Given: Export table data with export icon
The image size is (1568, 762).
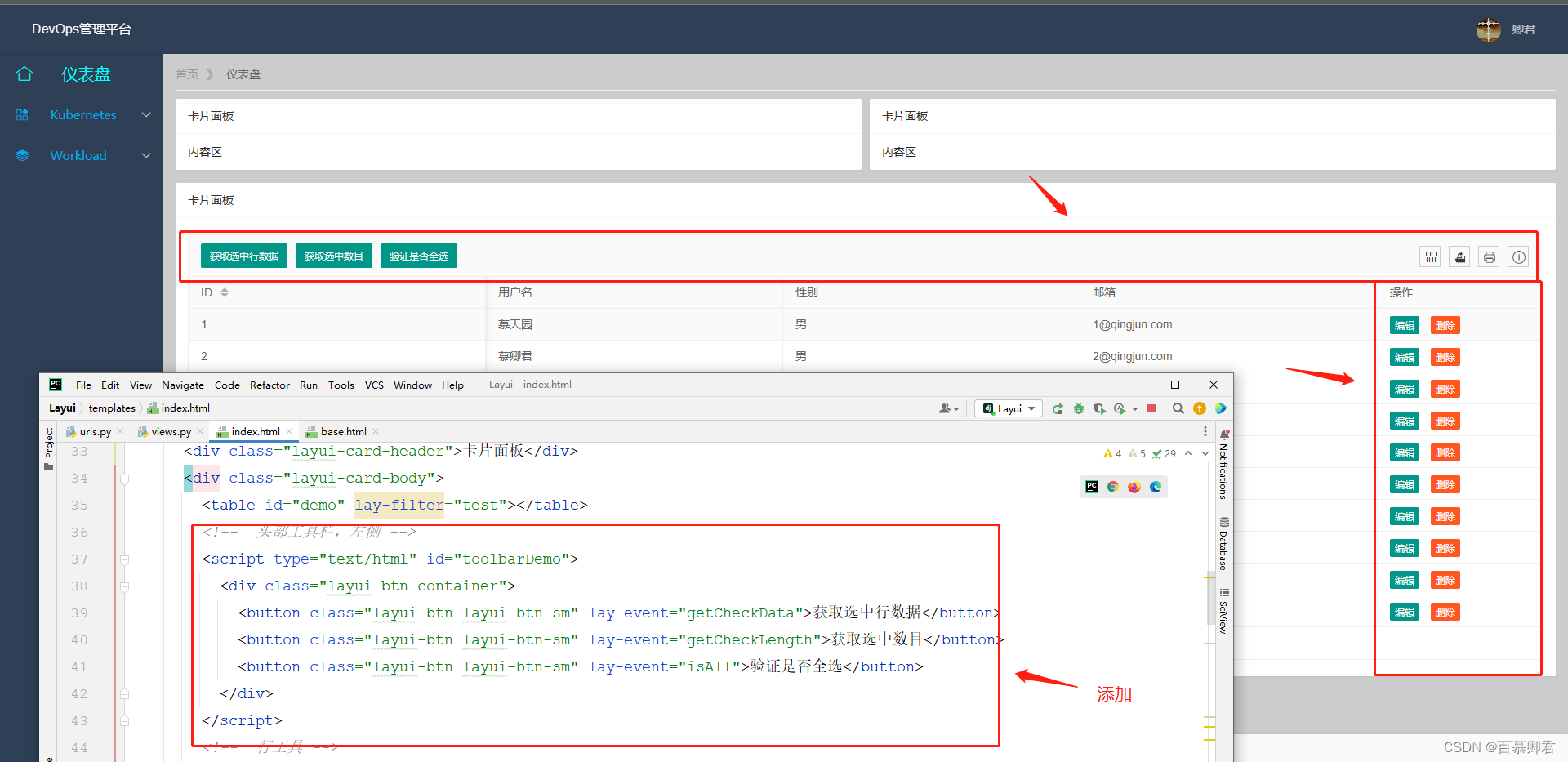Looking at the screenshot, I should click(x=1460, y=257).
